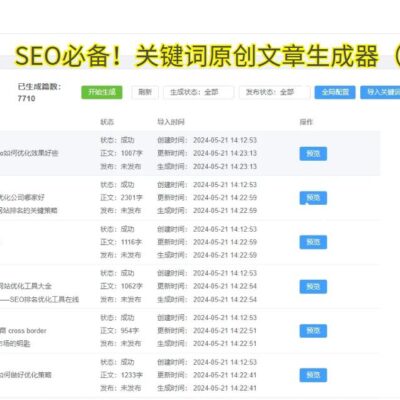The width and height of the screenshot is (400, 400).
Task: Click 生成时间 2024-05-21 14:23:13
Action: click(207, 166)
